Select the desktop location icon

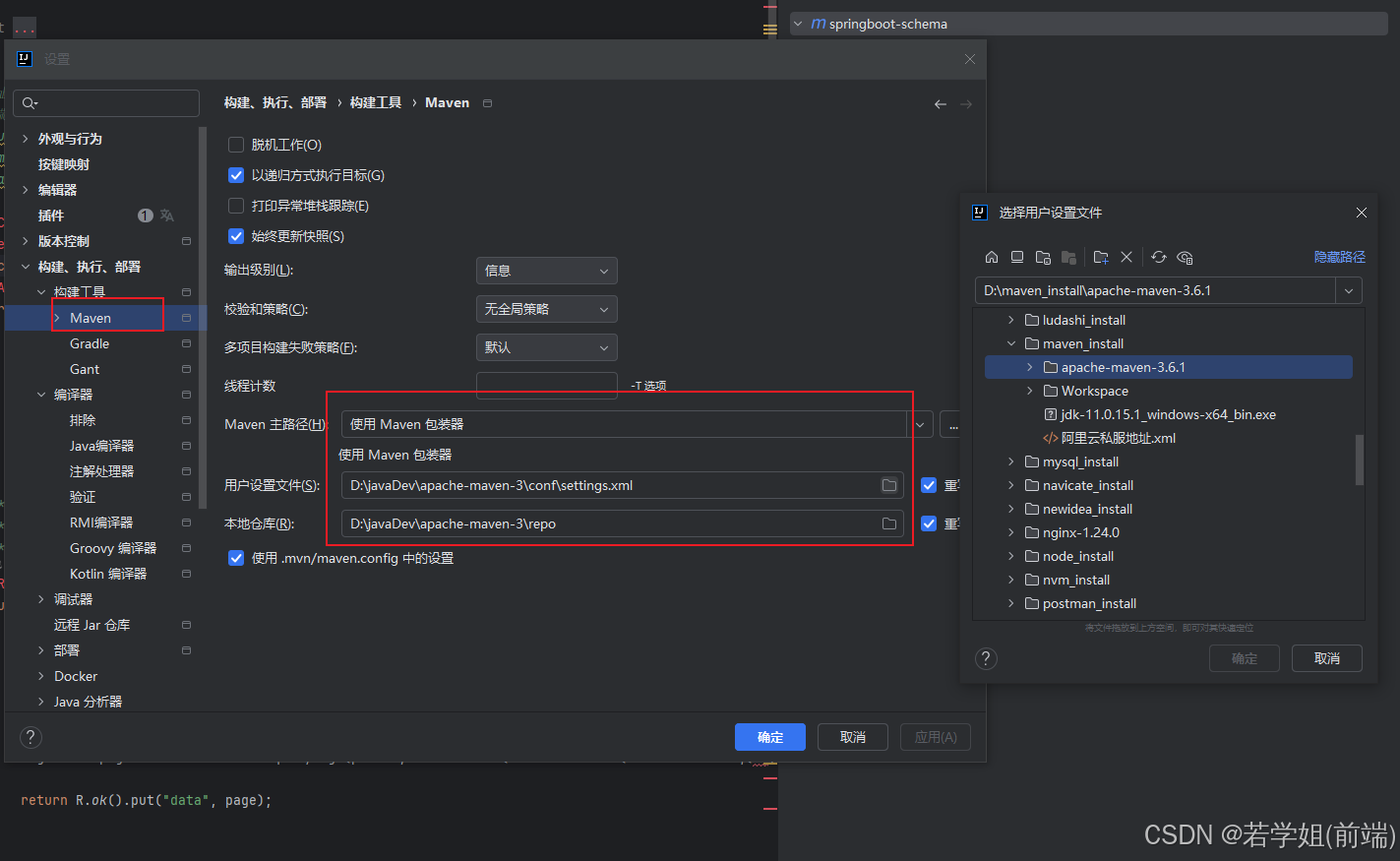(x=1017, y=257)
